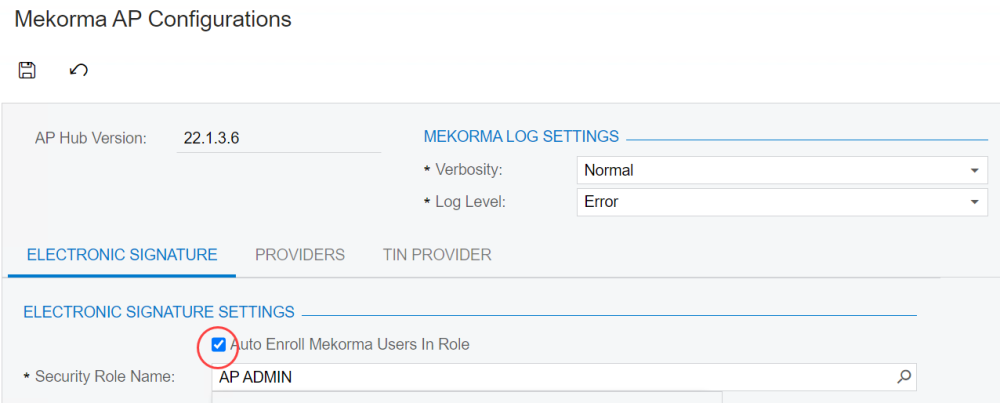Click the Security Role Name input field
This screenshot has height=403, width=1000.
coord(550,377)
